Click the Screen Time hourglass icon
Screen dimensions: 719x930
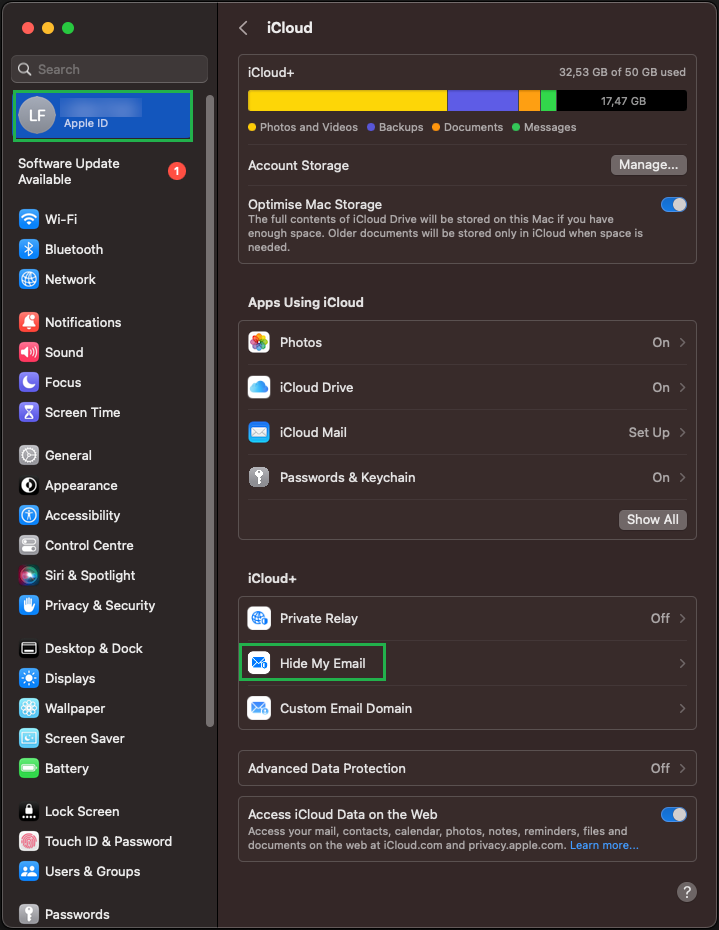click(28, 412)
